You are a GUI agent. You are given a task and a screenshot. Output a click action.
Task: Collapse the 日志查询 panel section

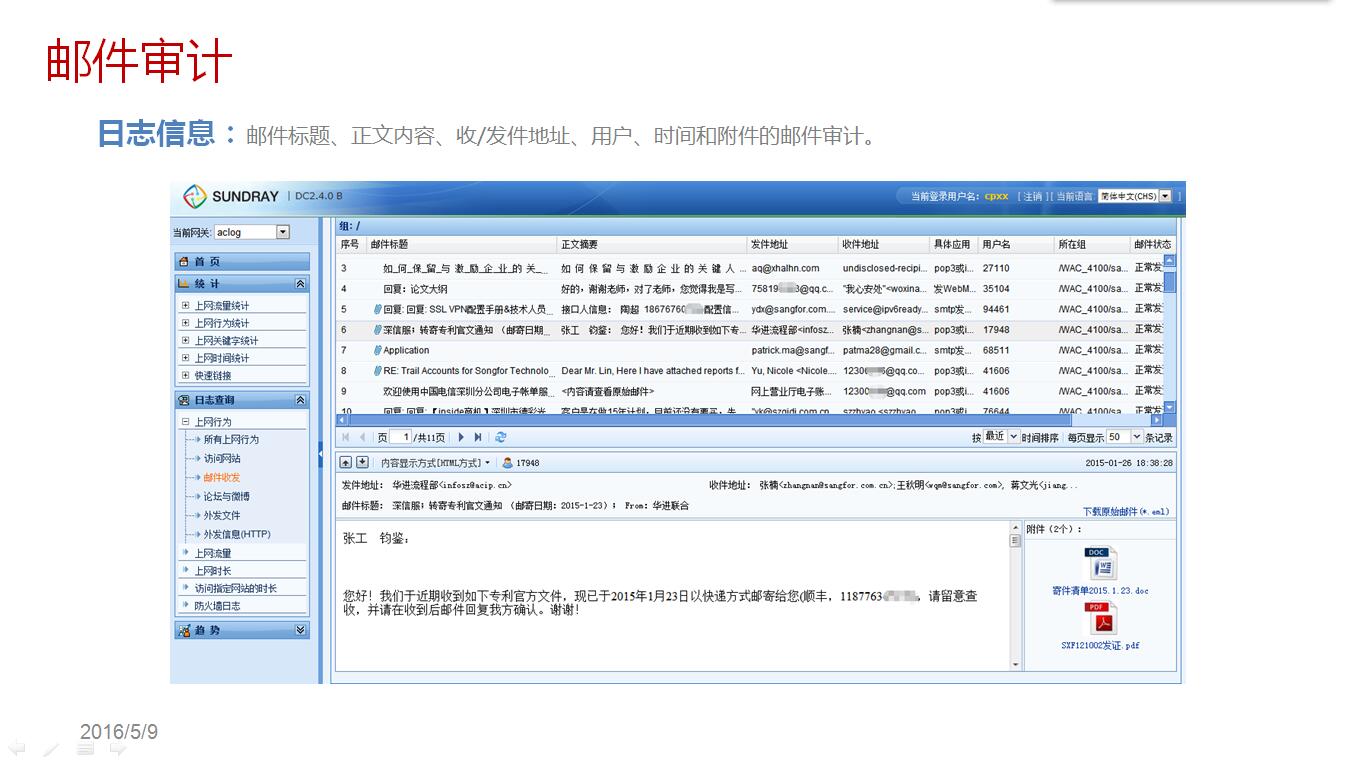pos(300,400)
